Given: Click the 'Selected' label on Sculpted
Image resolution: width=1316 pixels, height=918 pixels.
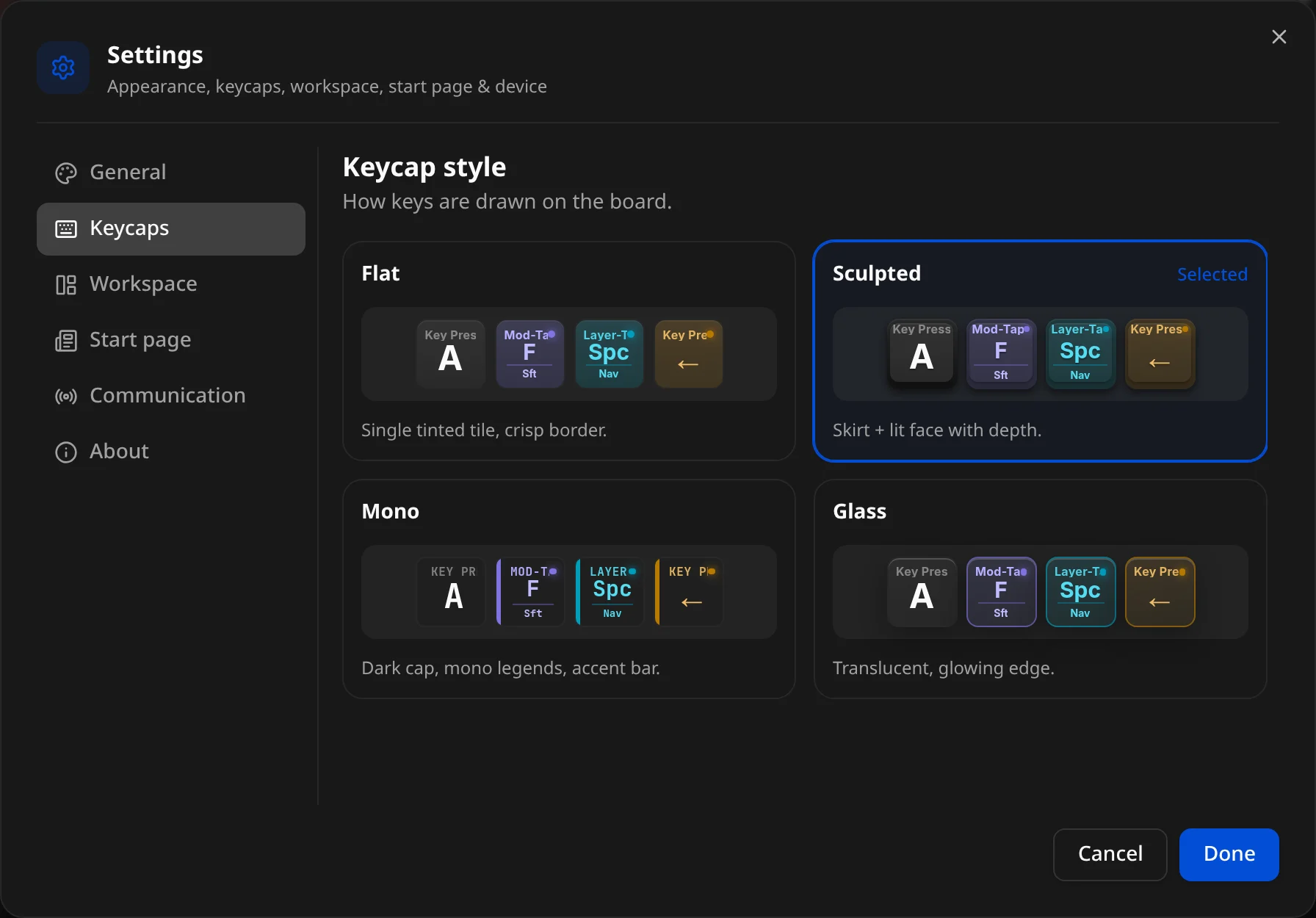Looking at the screenshot, I should click(x=1212, y=275).
